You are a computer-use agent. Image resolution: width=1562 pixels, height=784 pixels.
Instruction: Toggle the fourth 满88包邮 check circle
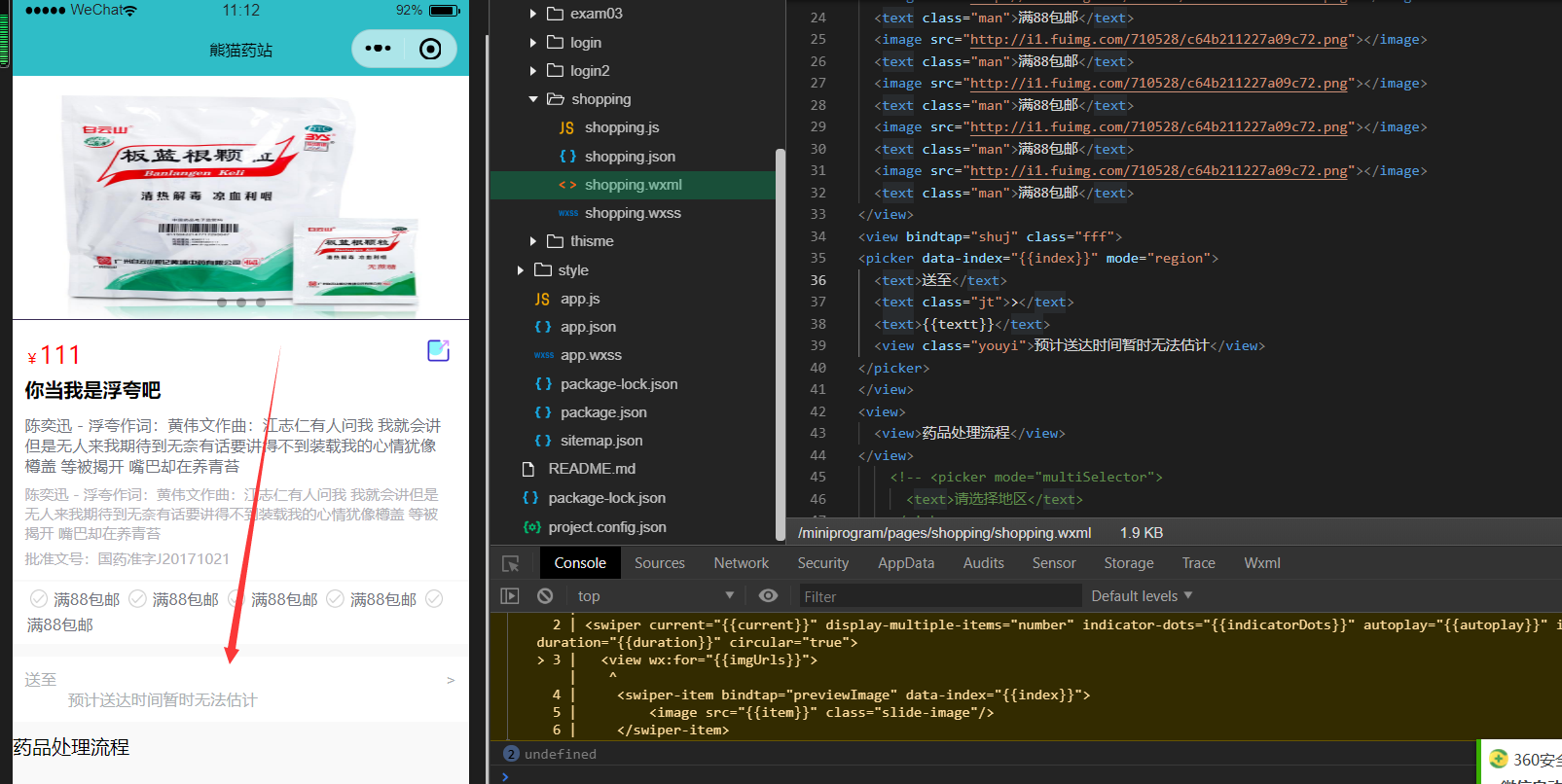coord(335,598)
